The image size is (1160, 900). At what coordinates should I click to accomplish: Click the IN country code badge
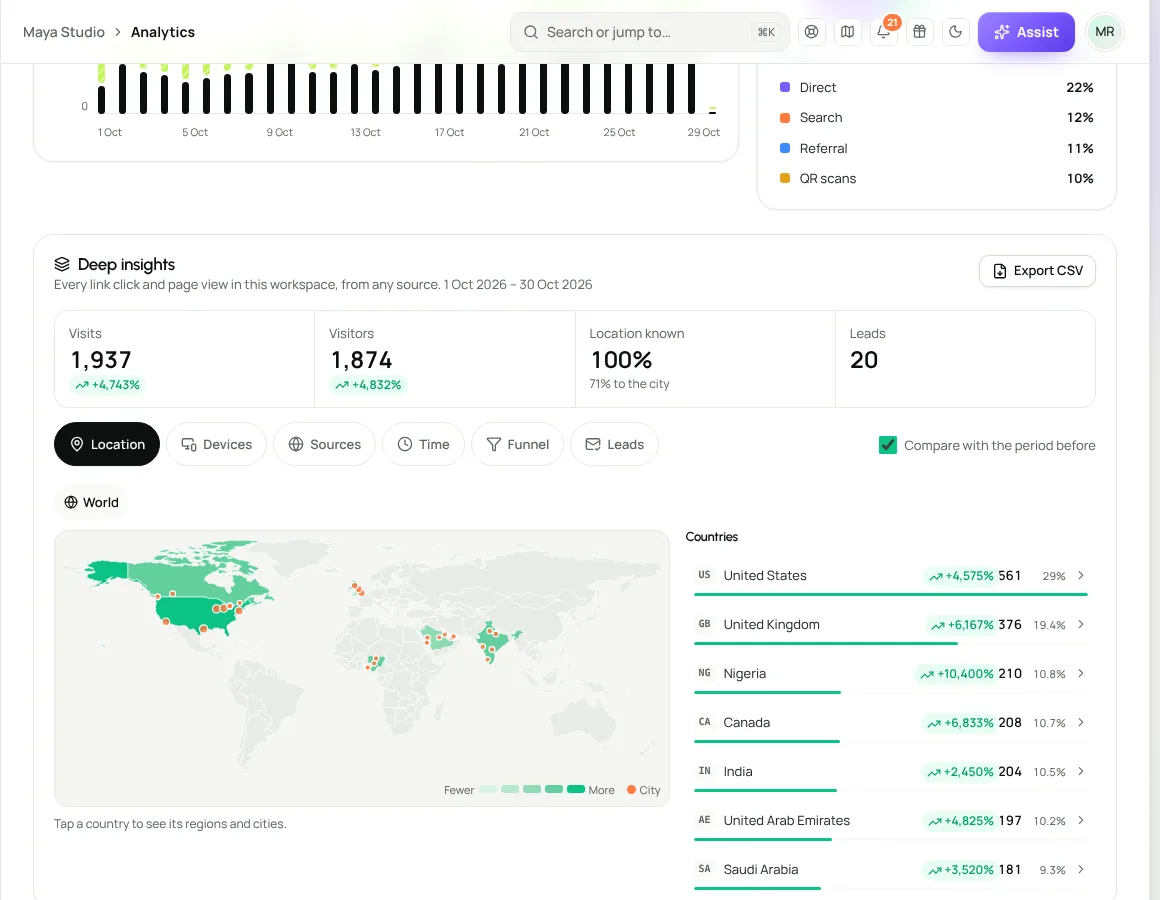[704, 771]
